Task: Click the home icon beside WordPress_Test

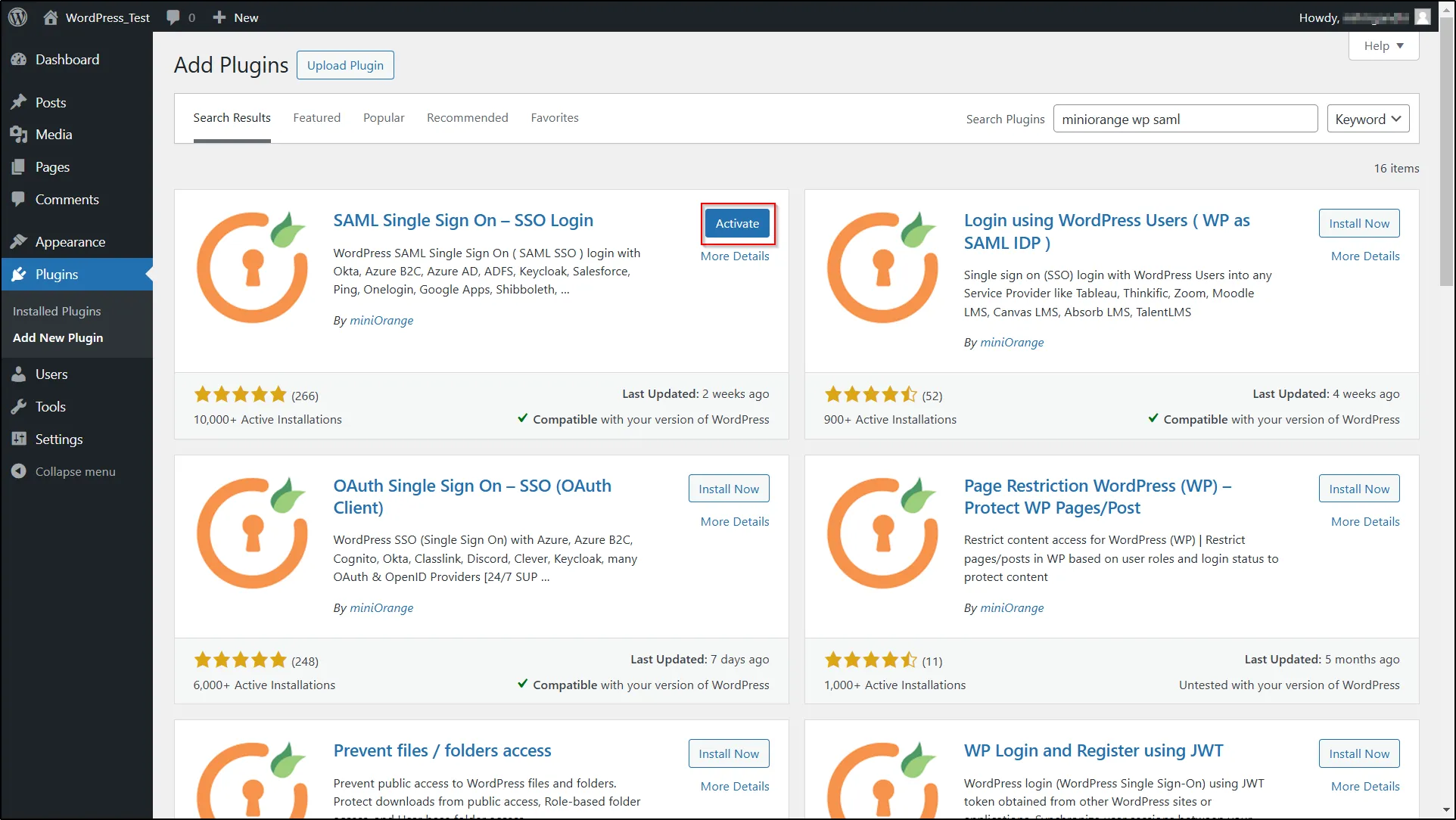Action: tap(50, 17)
